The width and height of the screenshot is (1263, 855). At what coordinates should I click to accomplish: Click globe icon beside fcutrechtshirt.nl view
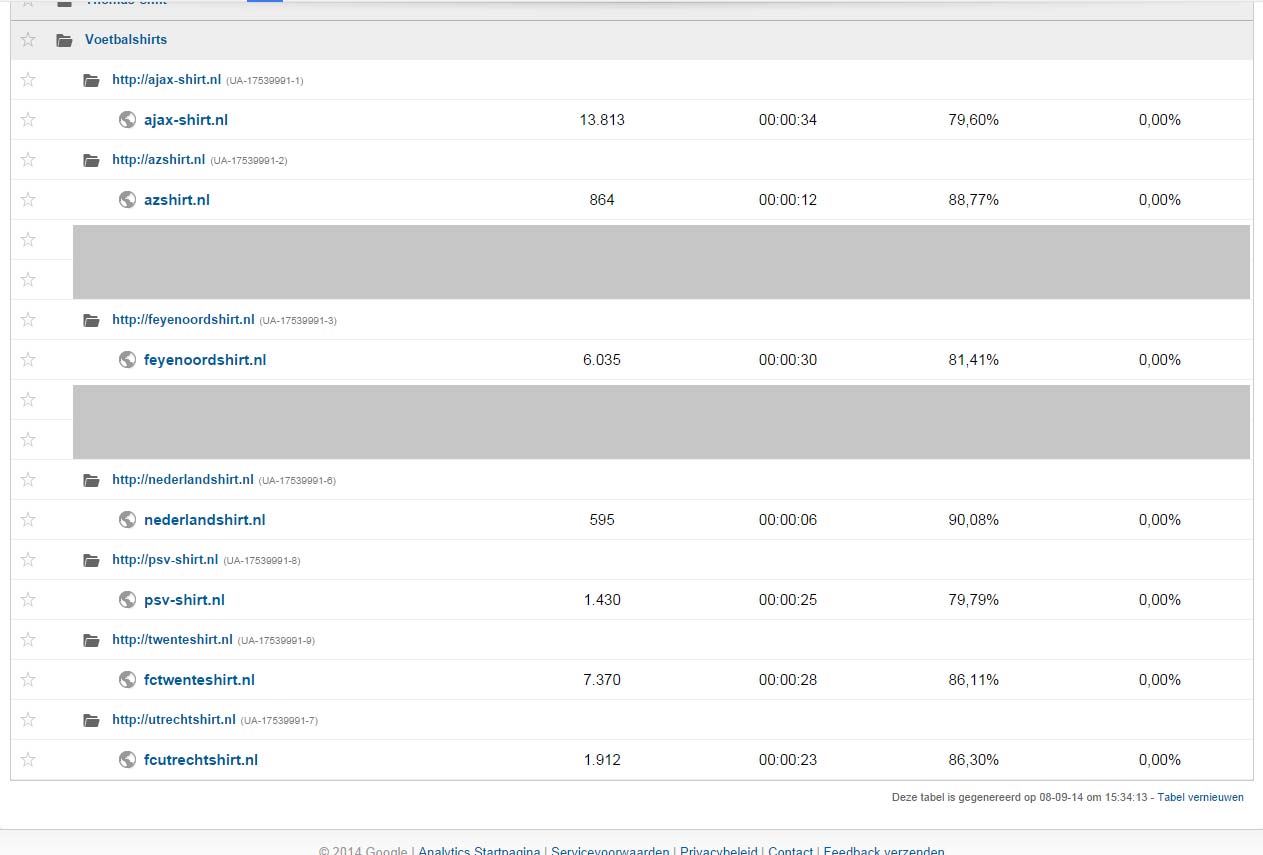point(127,760)
